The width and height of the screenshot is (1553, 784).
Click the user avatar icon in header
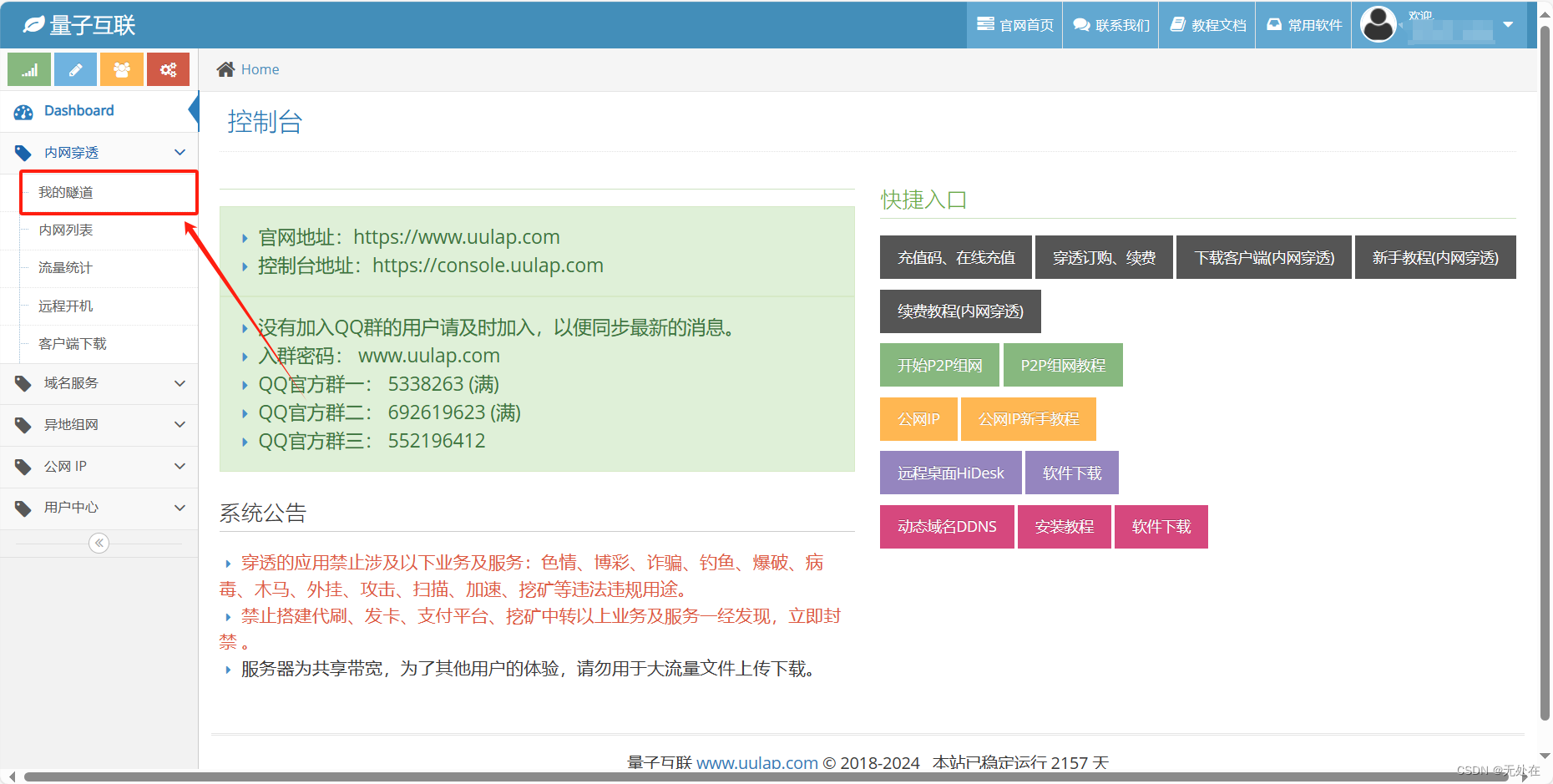pyautogui.click(x=1378, y=24)
